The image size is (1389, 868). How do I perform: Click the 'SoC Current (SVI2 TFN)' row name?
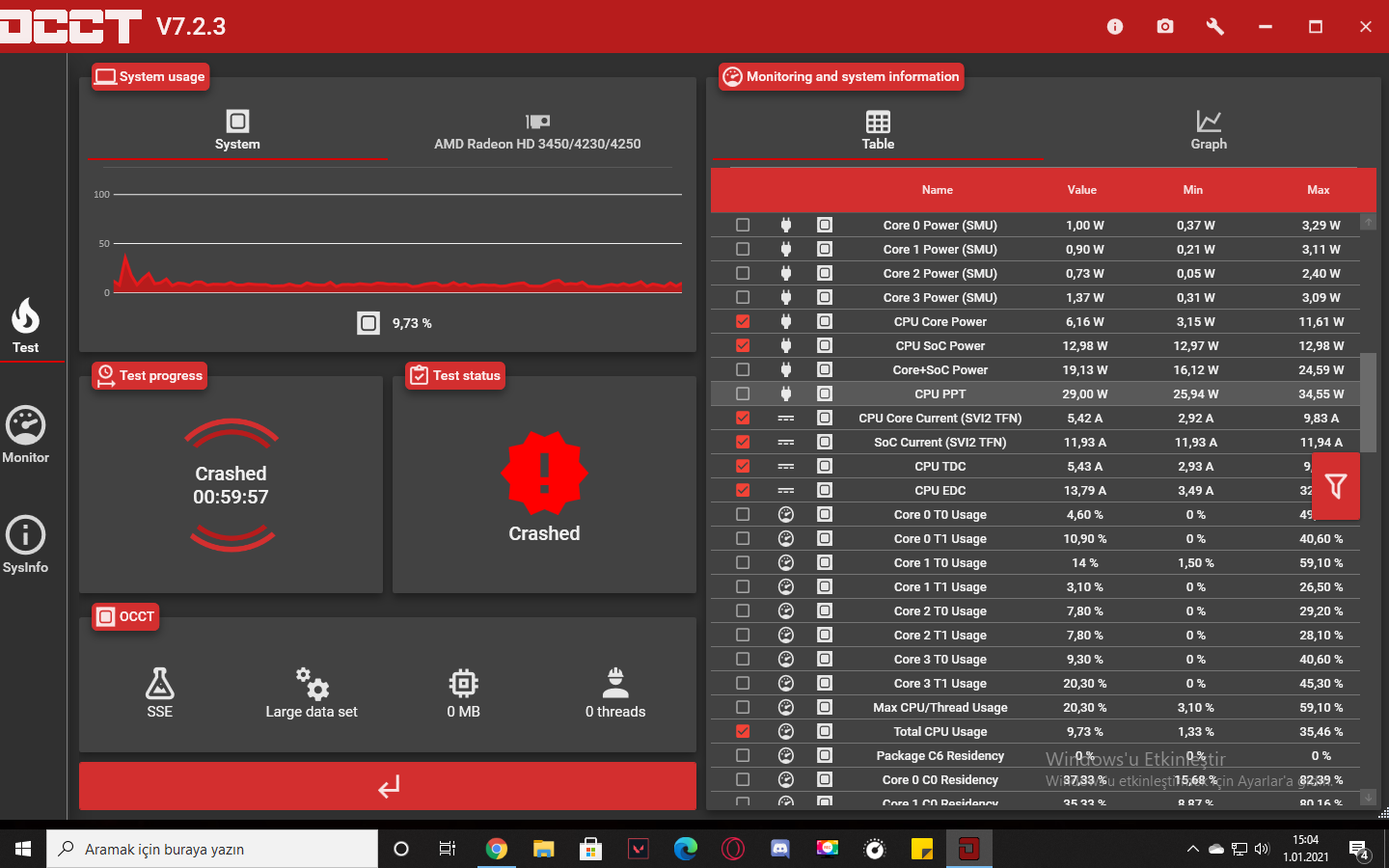[940, 442]
